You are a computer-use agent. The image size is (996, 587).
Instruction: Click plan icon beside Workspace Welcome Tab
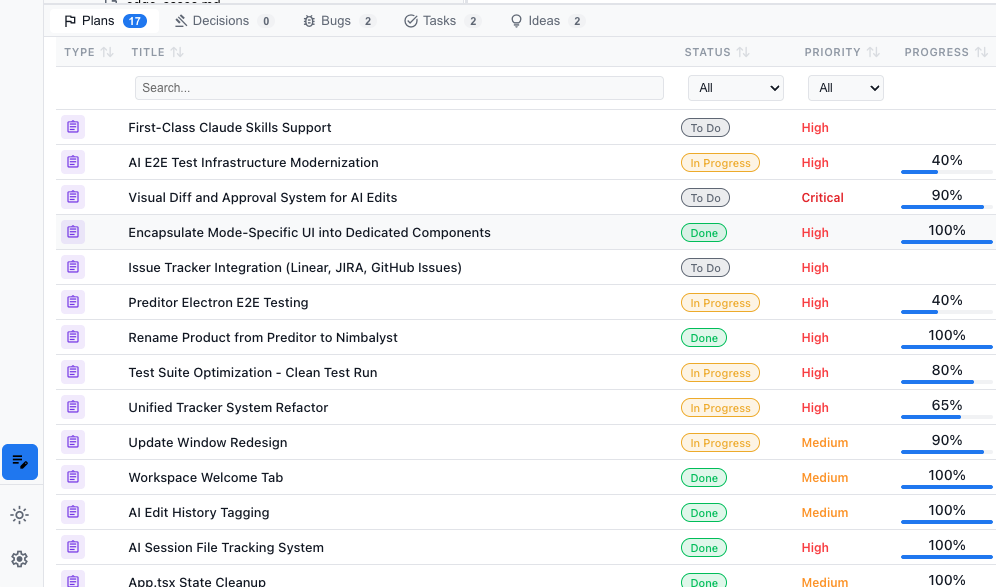73,477
